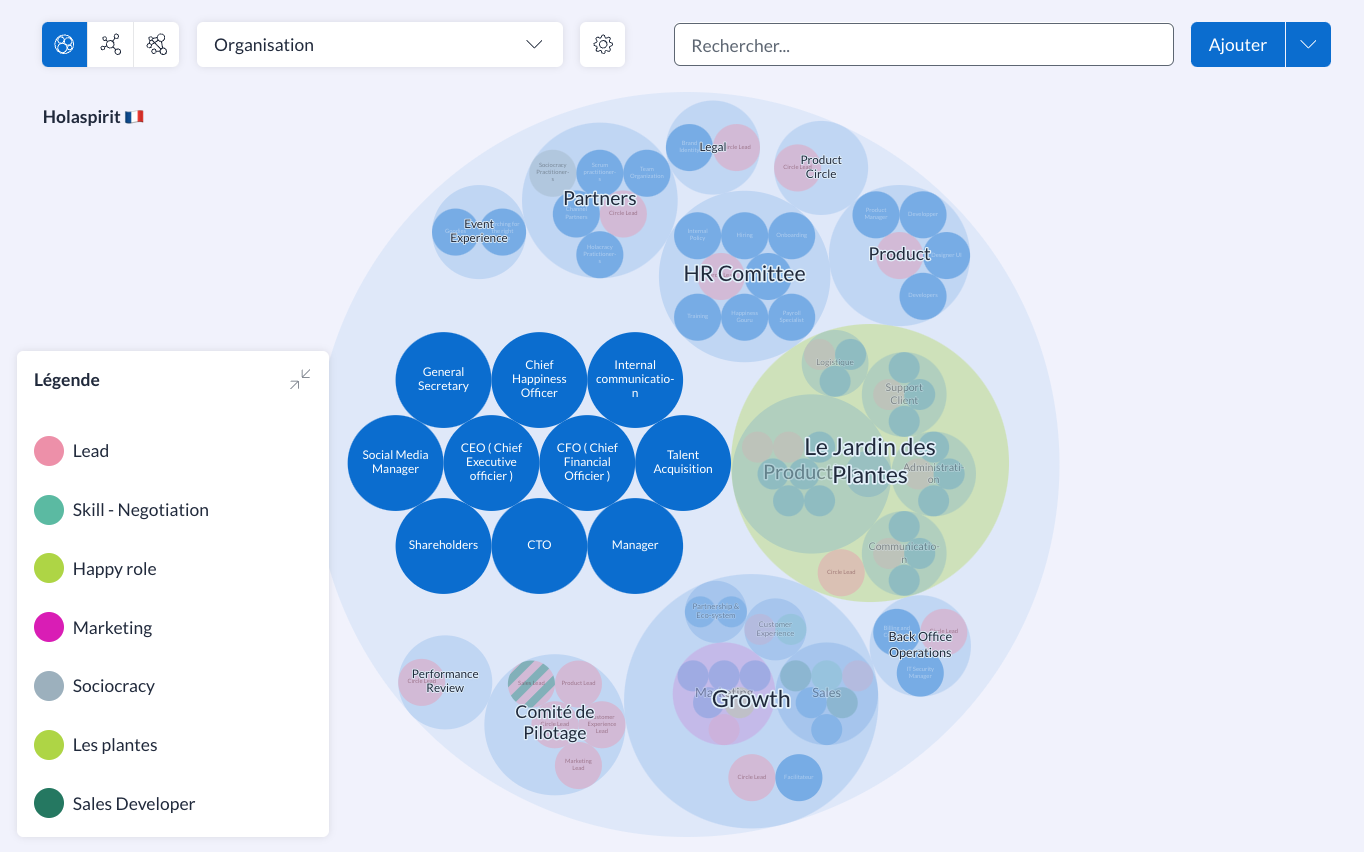This screenshot has width=1364, height=852.
Task: Click the Sales Developer dark green swatch
Action: click(49, 804)
